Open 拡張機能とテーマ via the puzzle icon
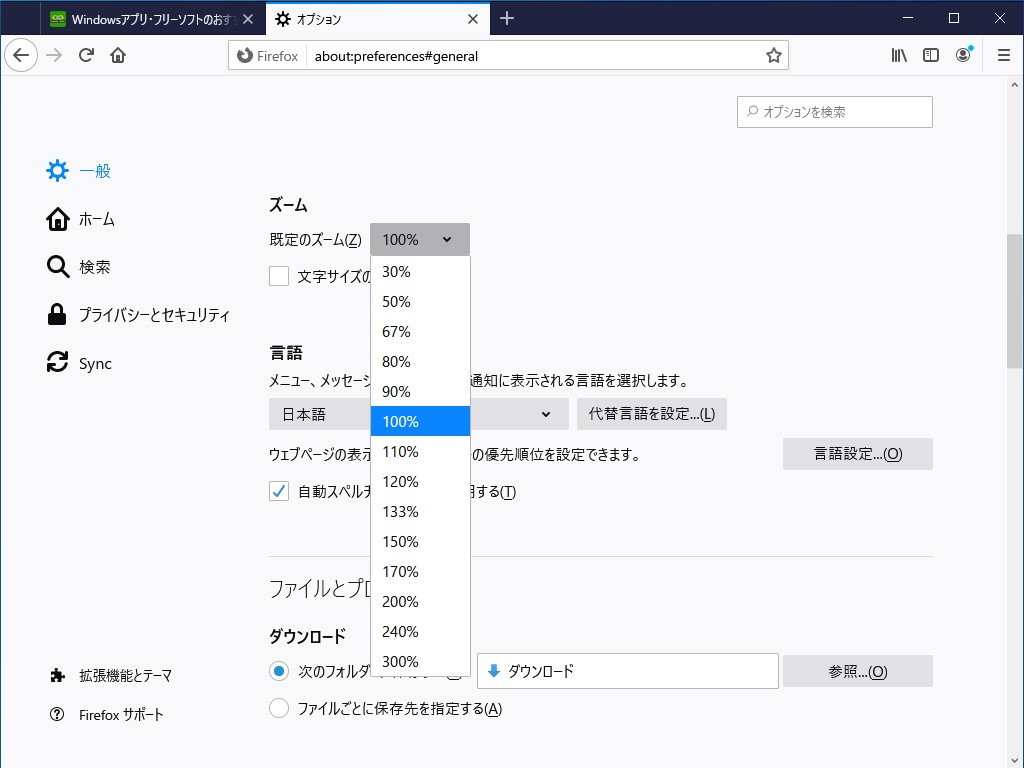This screenshot has height=768, width=1024. click(x=57, y=675)
